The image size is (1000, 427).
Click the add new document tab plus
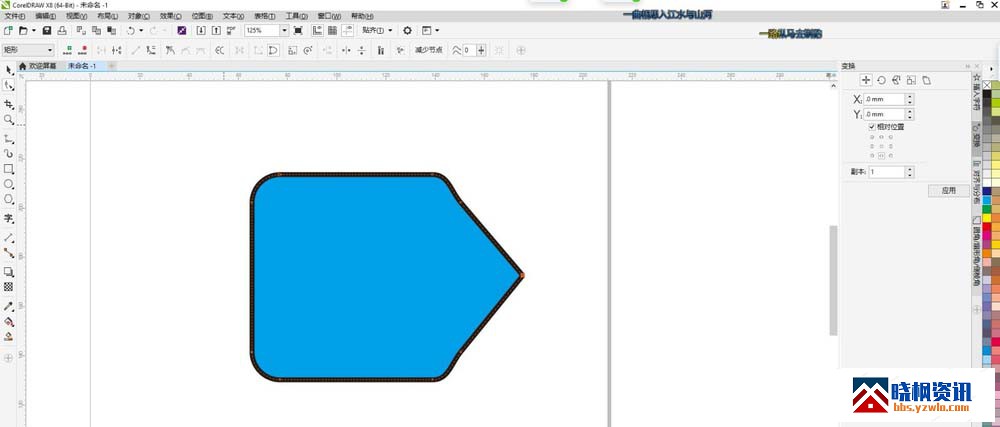coord(112,66)
